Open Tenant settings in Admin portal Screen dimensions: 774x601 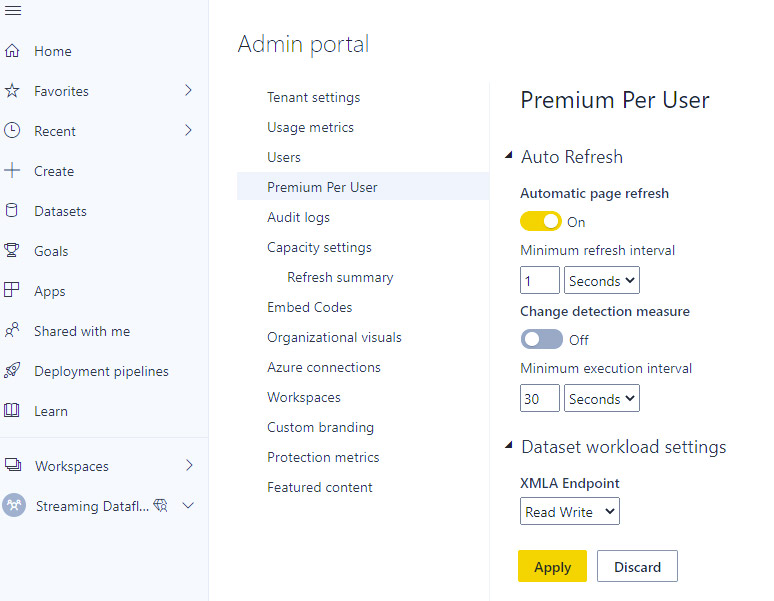point(313,97)
